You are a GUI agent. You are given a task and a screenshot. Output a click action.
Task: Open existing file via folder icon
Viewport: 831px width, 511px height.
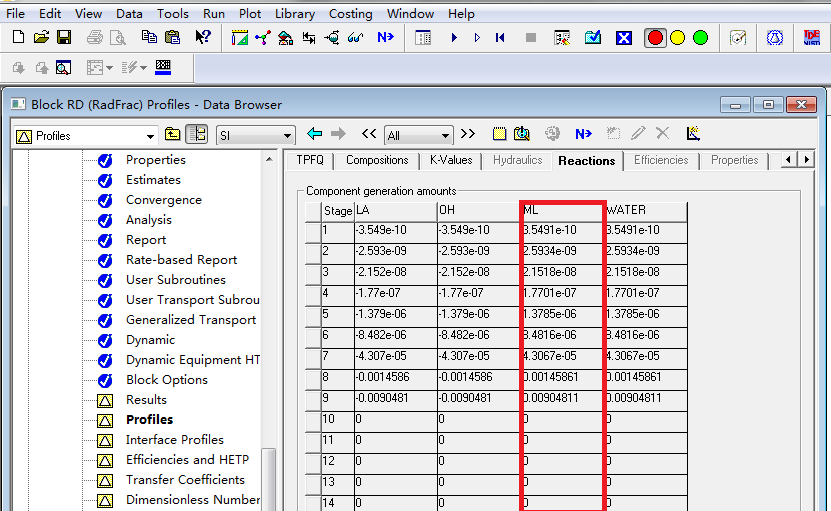(41, 38)
